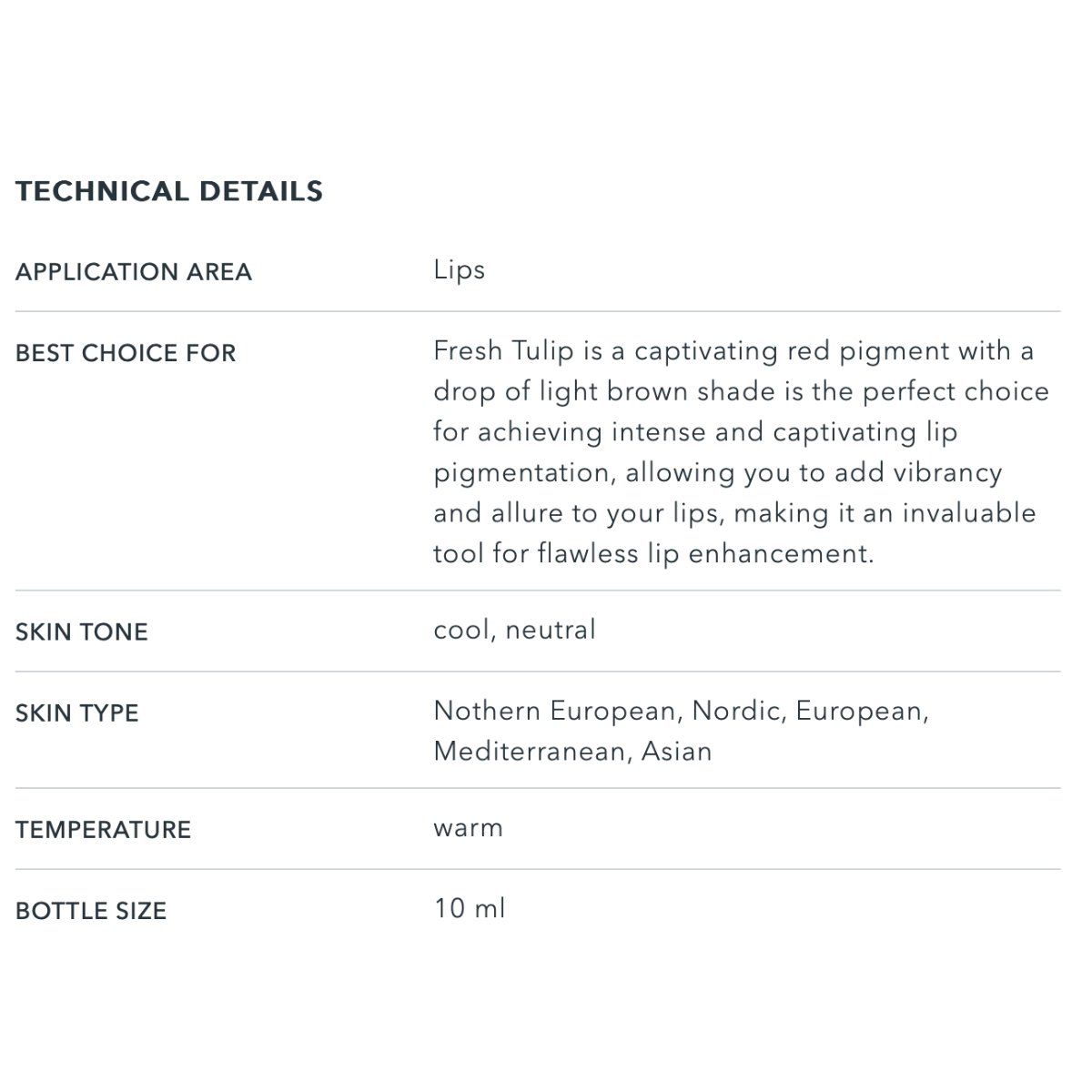Click the BOTTLE SIZE label

91,911
